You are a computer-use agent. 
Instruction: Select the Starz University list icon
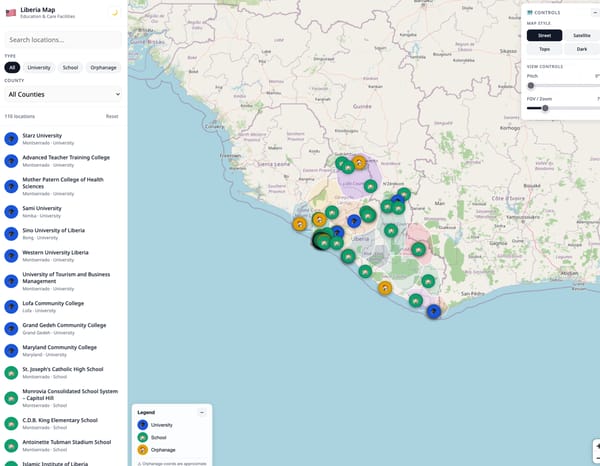11,139
